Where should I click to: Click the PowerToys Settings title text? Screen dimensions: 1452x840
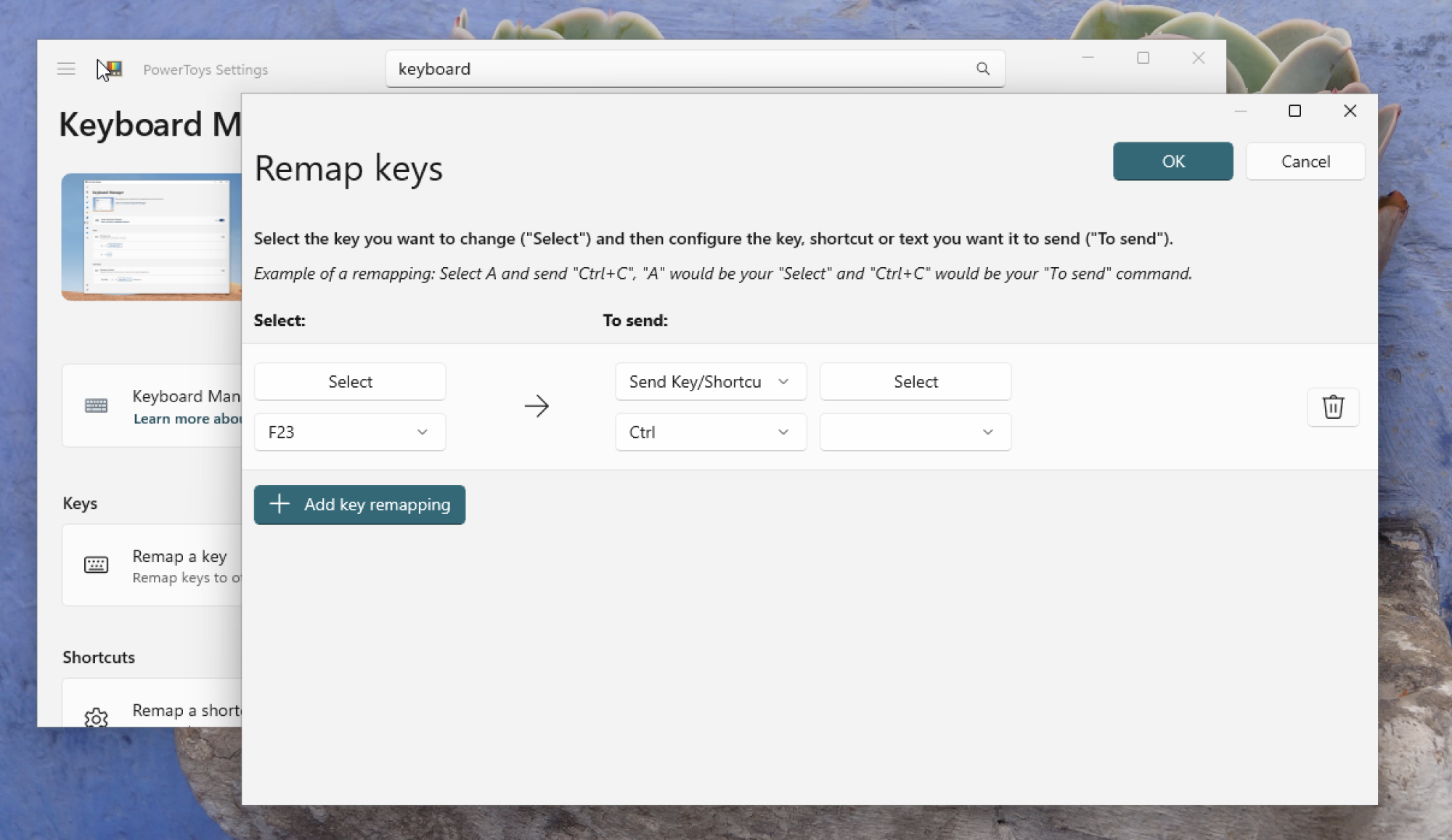[x=205, y=70]
